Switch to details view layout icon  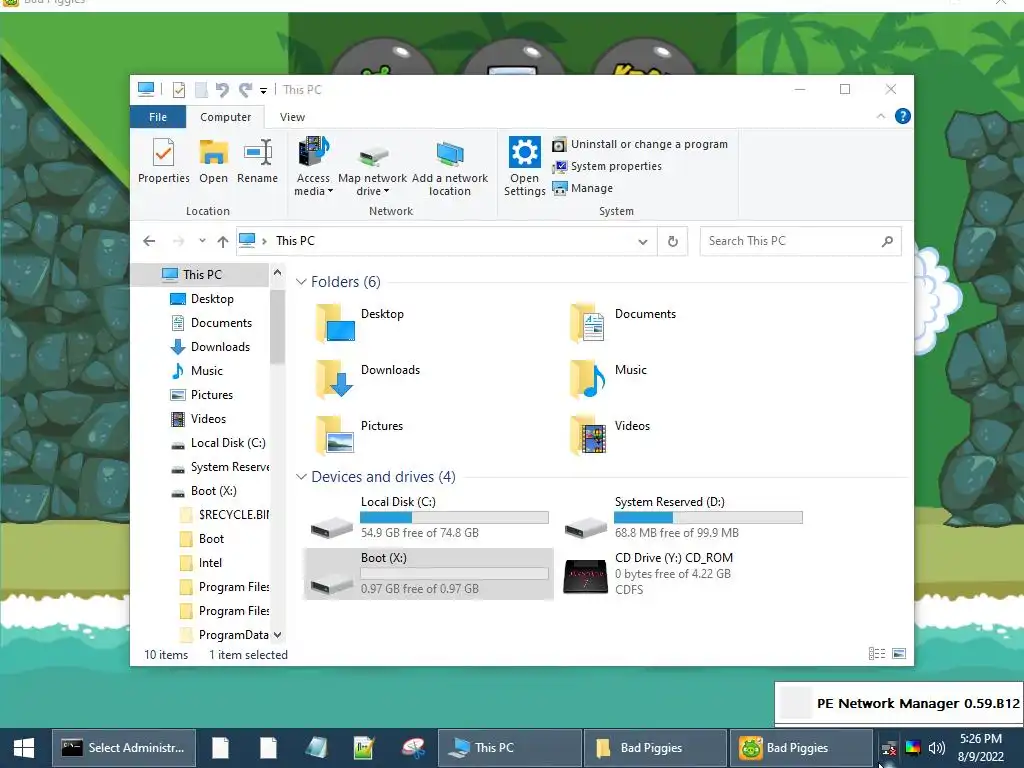coord(876,654)
